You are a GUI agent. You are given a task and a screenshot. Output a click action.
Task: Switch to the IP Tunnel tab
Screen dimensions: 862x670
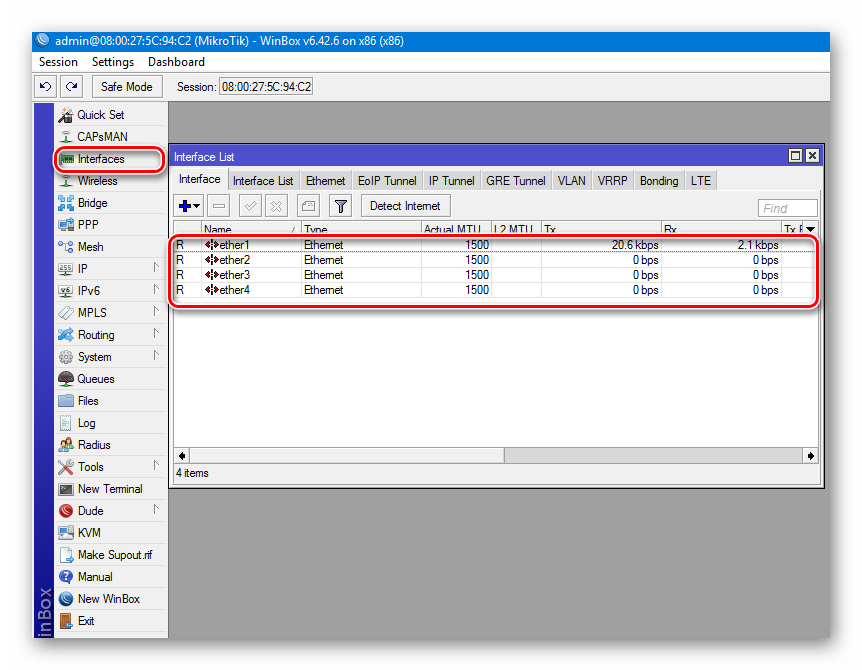pos(451,181)
